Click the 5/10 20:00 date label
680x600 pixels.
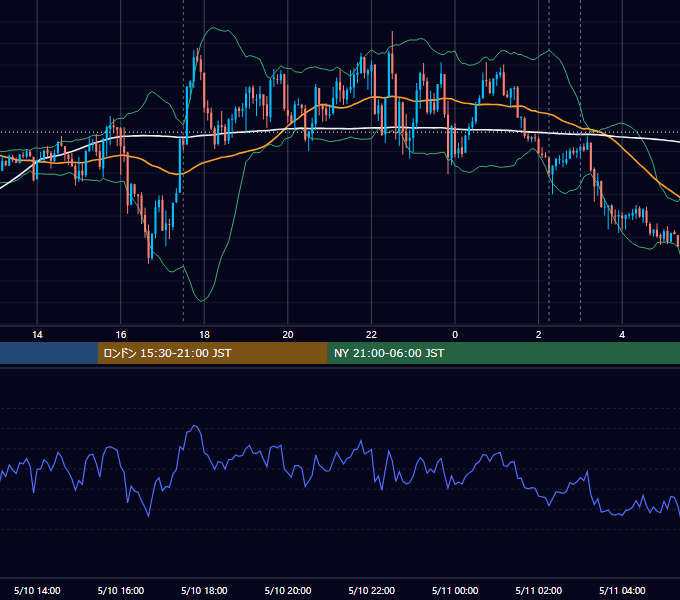[288, 590]
